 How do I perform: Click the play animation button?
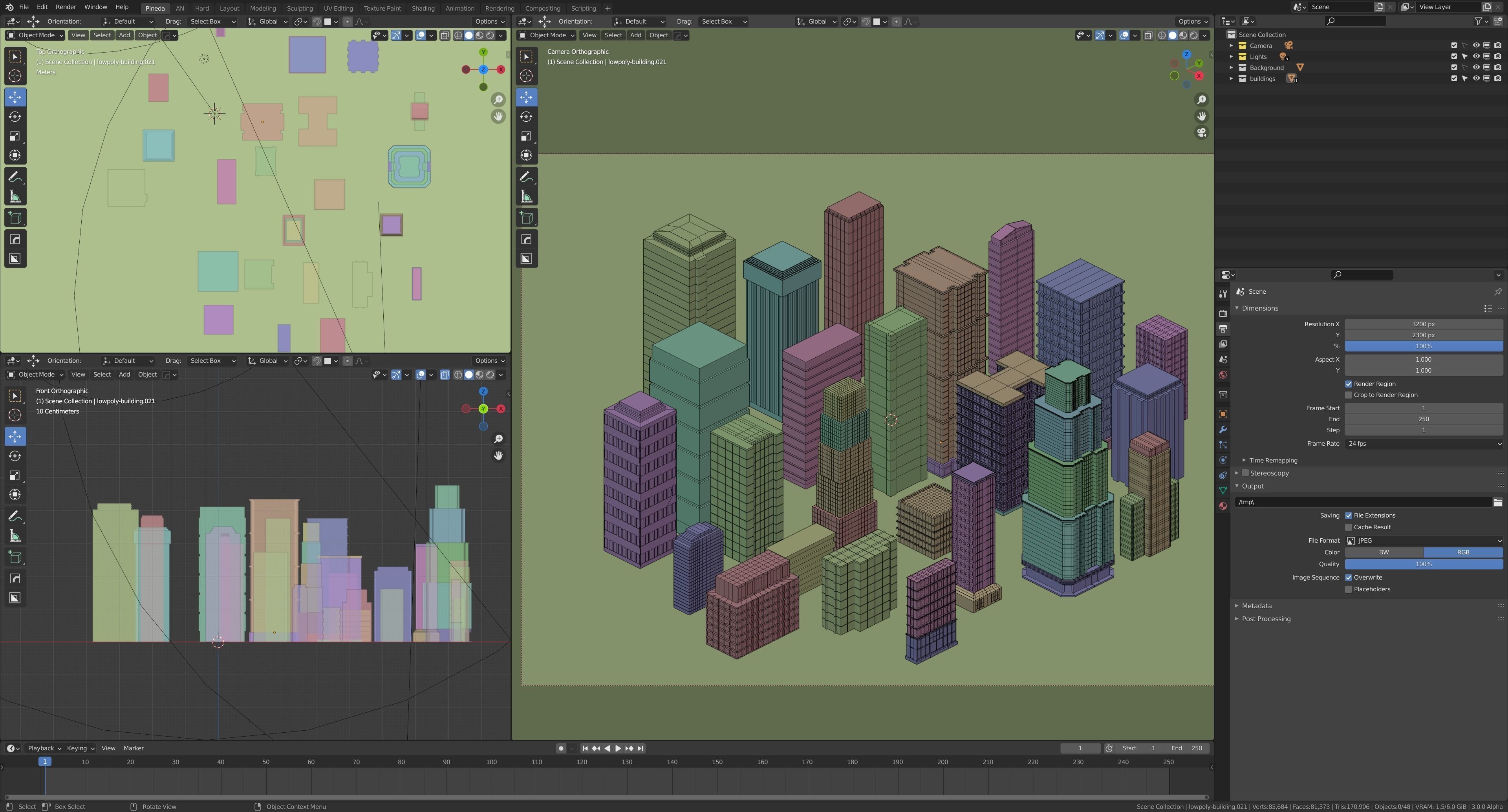[x=618, y=748]
